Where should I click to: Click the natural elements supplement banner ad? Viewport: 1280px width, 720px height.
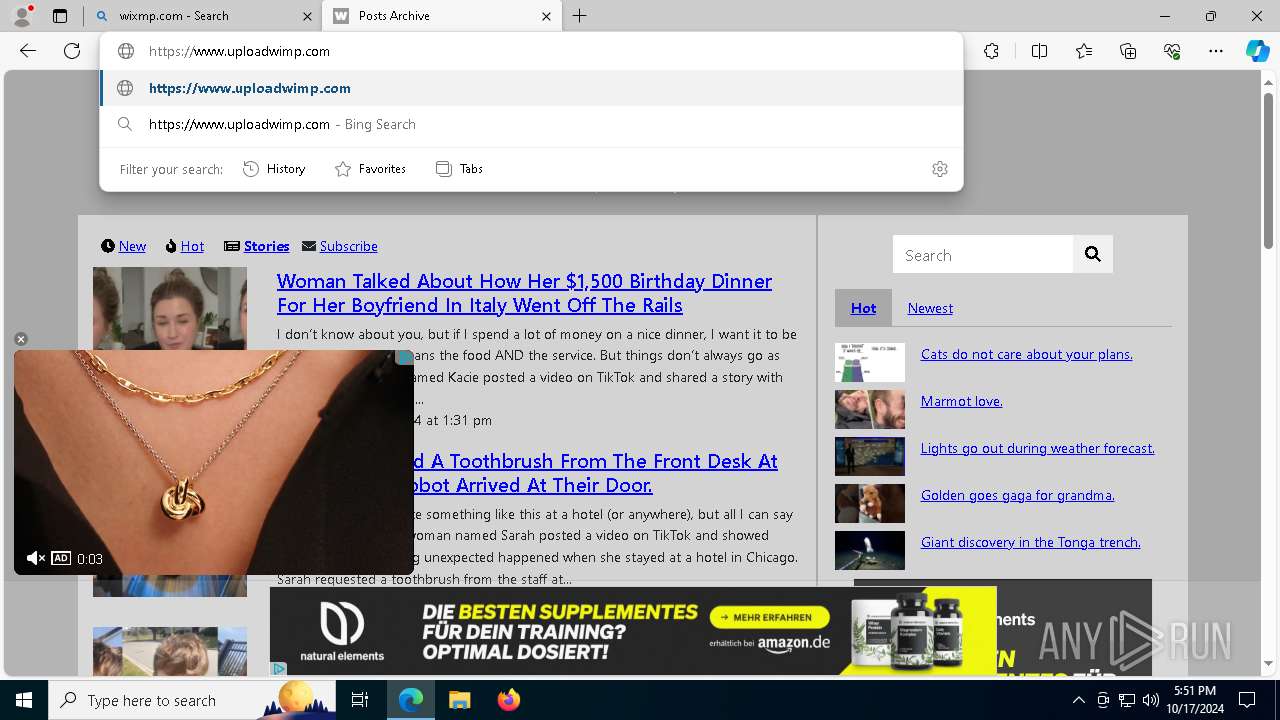[633, 631]
